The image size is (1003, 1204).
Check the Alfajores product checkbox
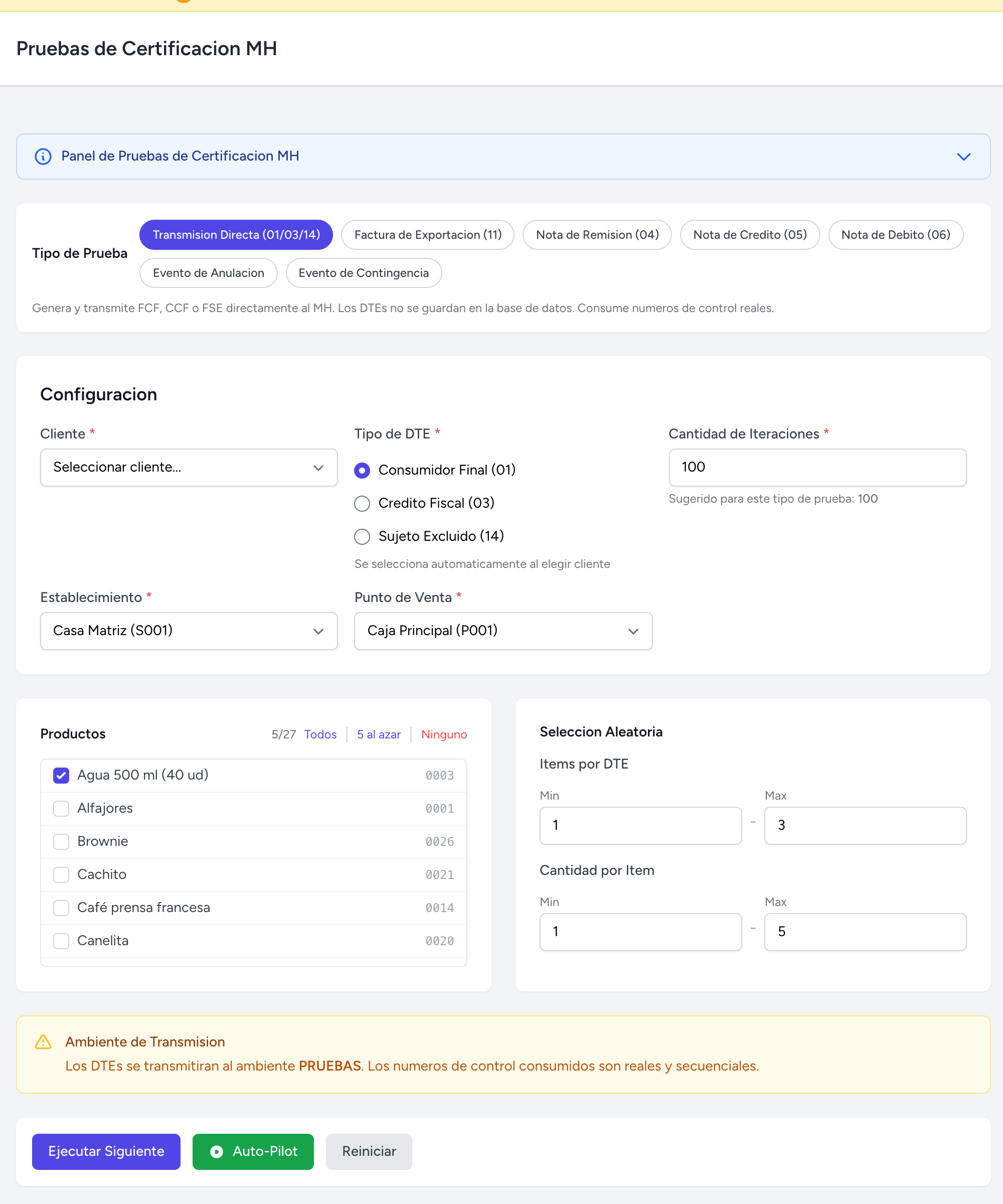61,808
